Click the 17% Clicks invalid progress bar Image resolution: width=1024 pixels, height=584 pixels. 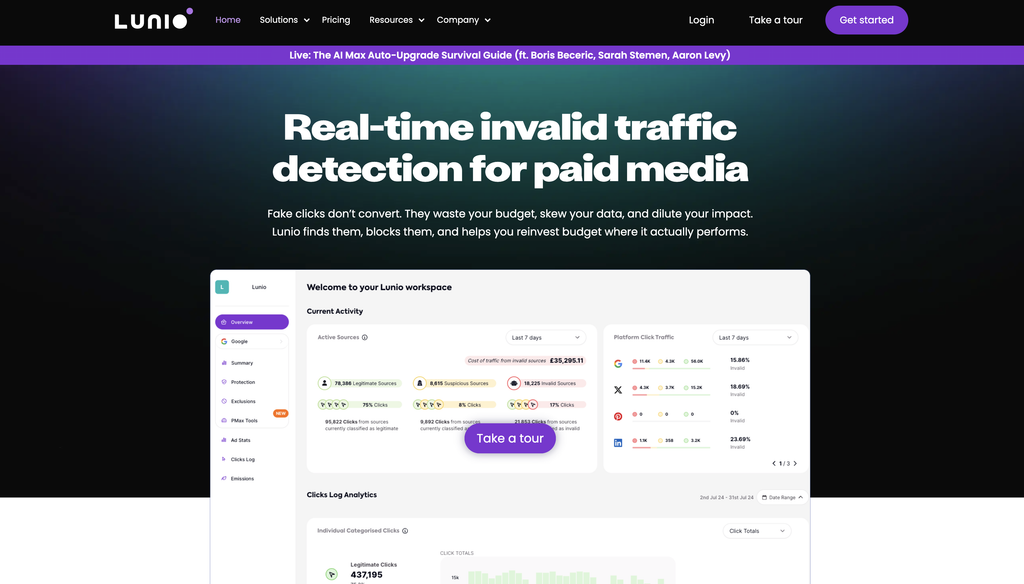pyautogui.click(x=547, y=404)
